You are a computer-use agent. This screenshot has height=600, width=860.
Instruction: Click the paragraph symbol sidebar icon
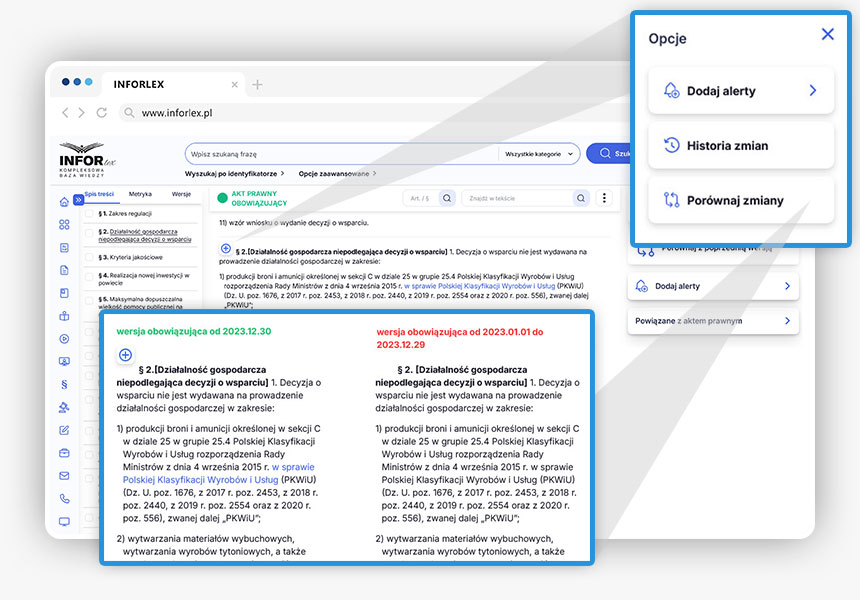(x=64, y=384)
